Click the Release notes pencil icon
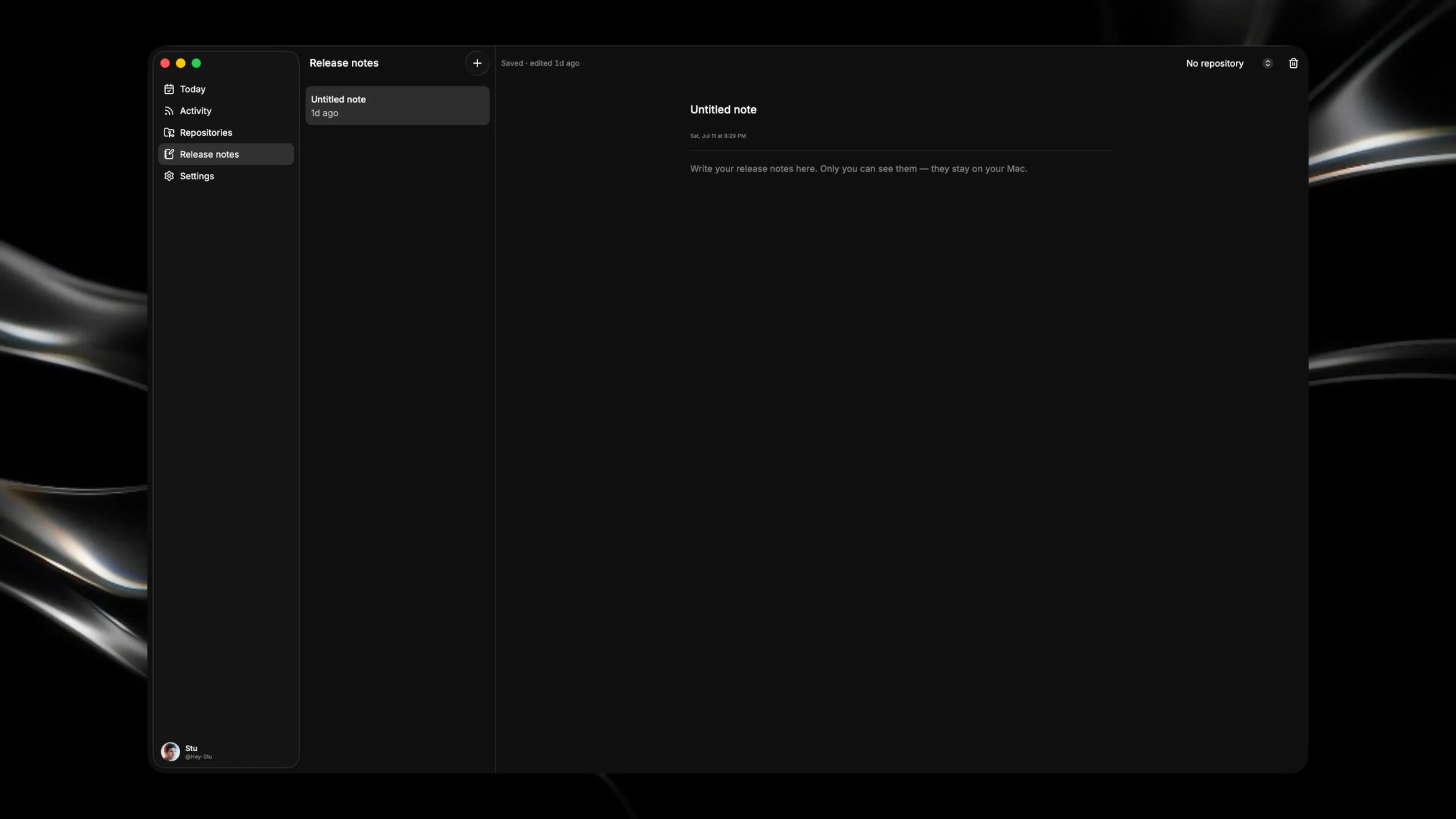The width and height of the screenshot is (1456, 819). point(169,154)
